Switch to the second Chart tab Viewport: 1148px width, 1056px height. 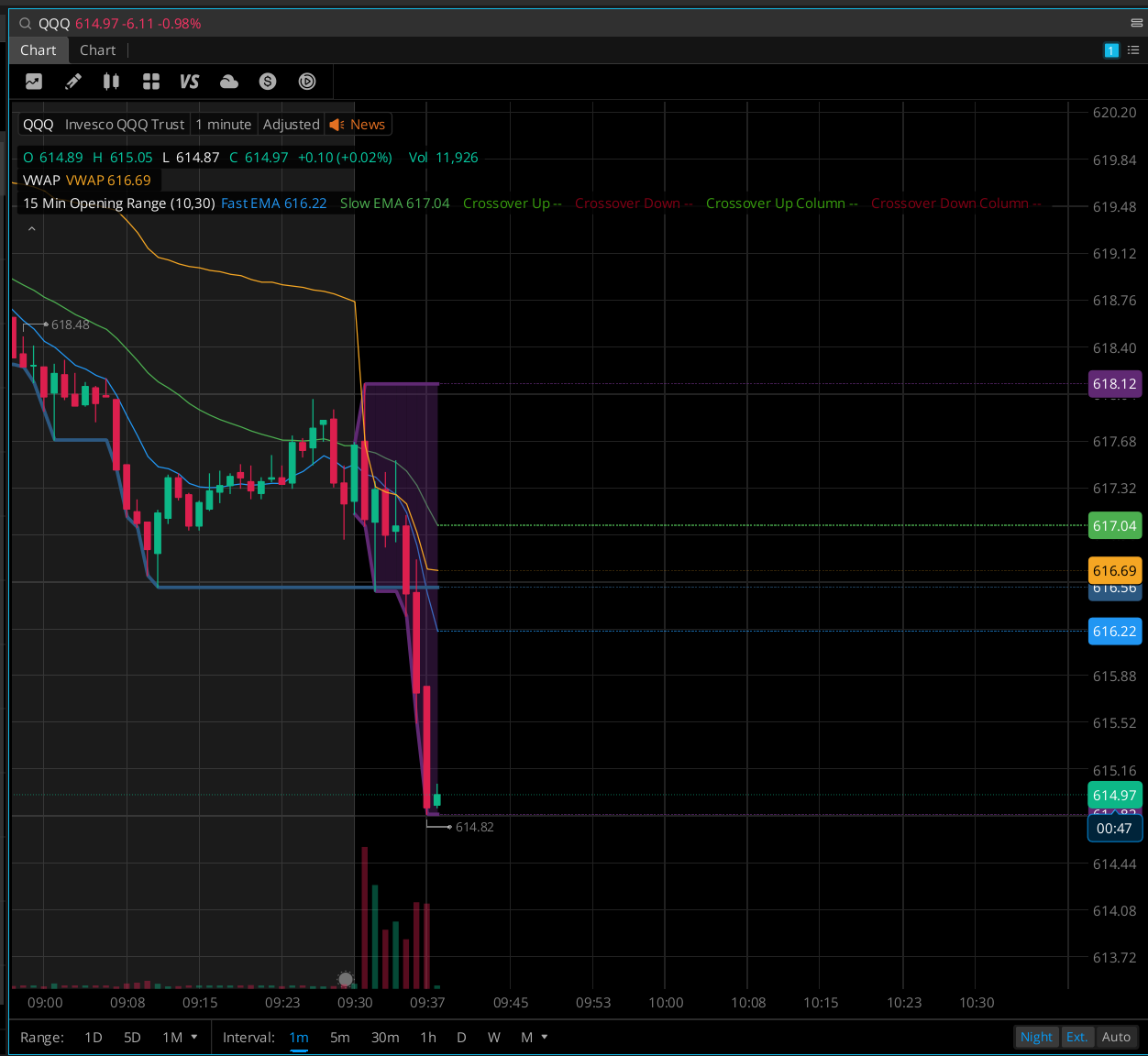pyautogui.click(x=97, y=50)
